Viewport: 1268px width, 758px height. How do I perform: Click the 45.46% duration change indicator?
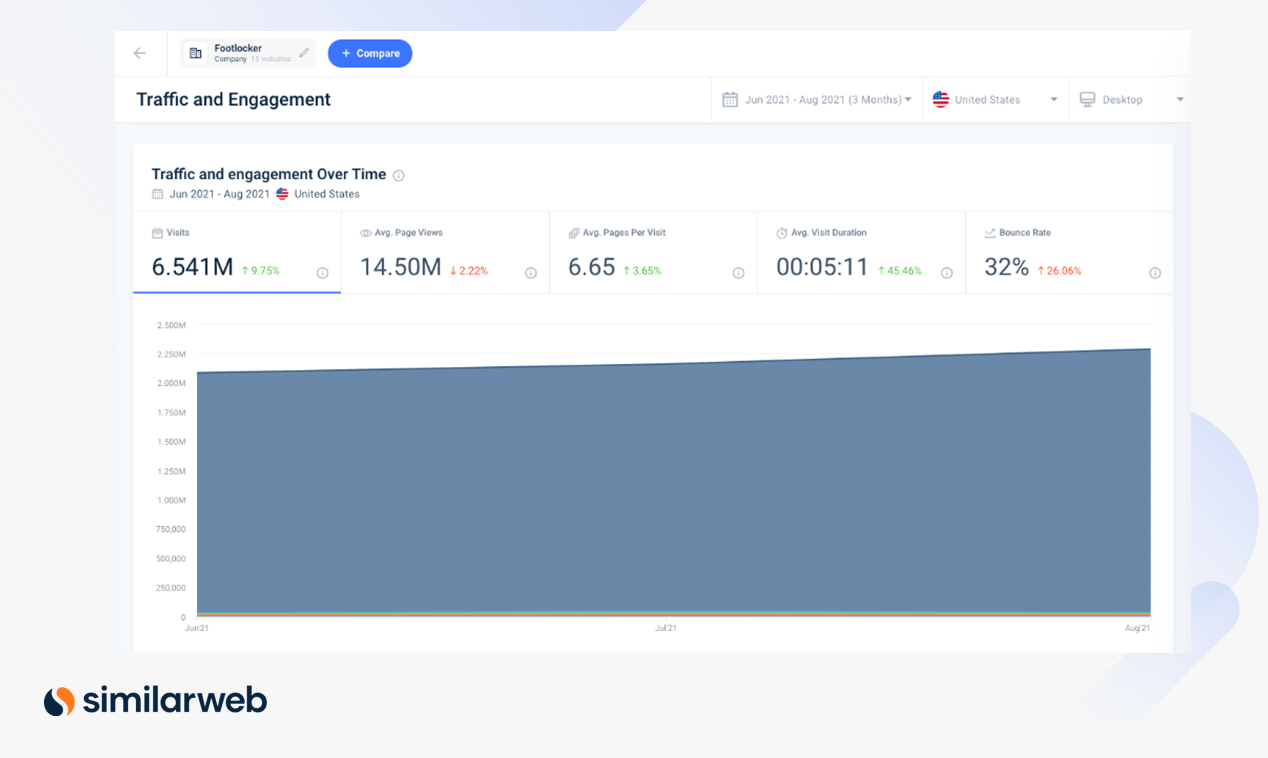900,271
